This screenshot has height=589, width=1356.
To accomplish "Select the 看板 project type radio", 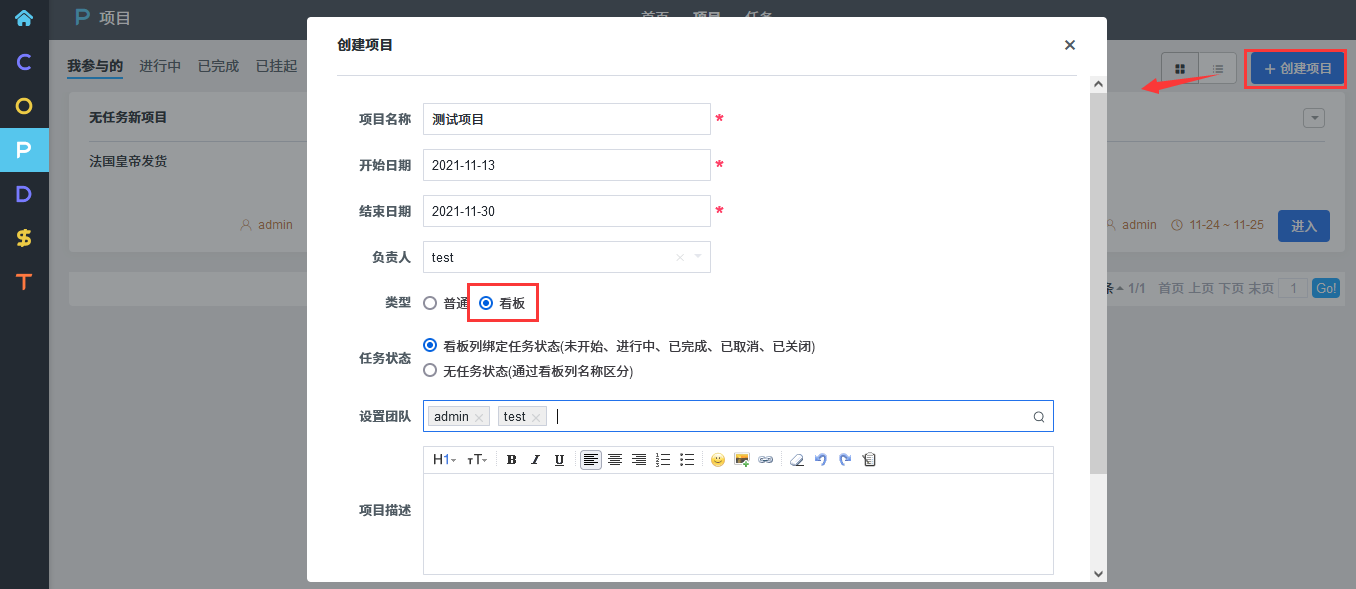I will tap(487, 303).
